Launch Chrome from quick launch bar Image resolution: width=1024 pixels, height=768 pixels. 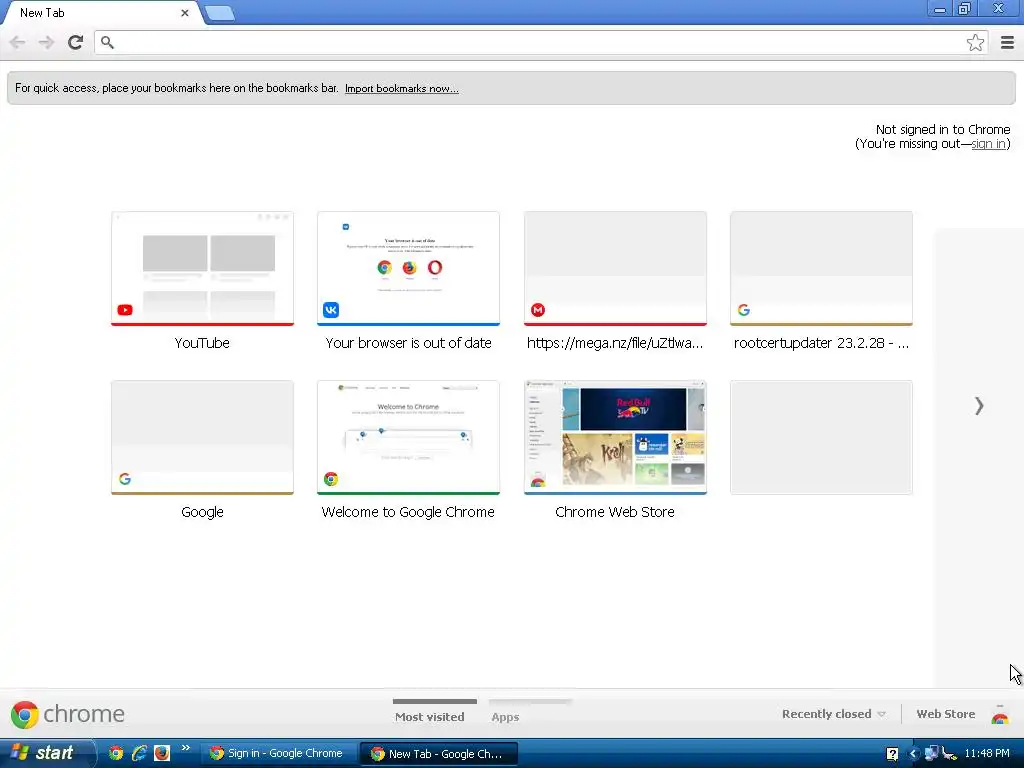[116, 753]
